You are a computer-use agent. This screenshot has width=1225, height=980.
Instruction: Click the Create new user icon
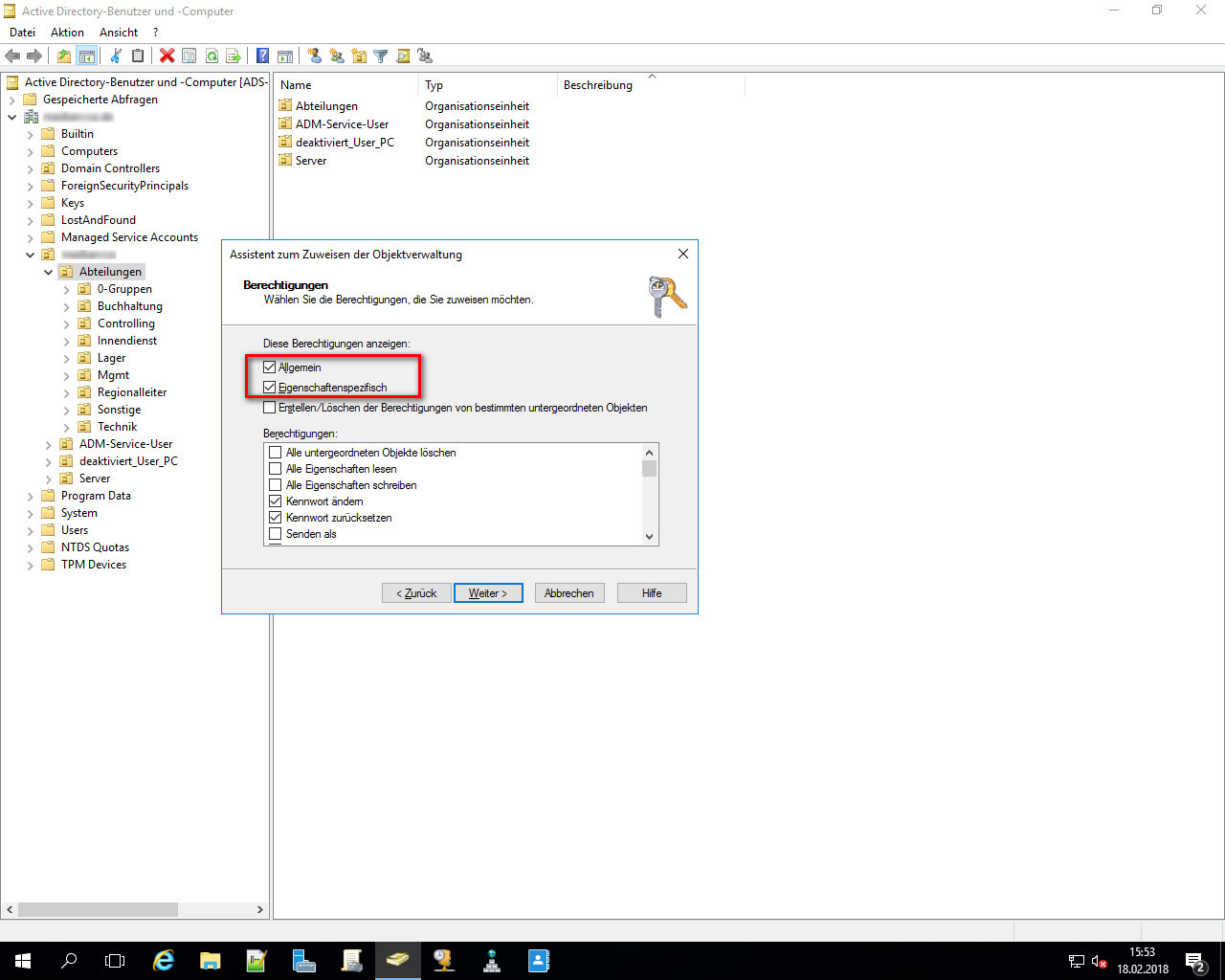click(x=314, y=56)
